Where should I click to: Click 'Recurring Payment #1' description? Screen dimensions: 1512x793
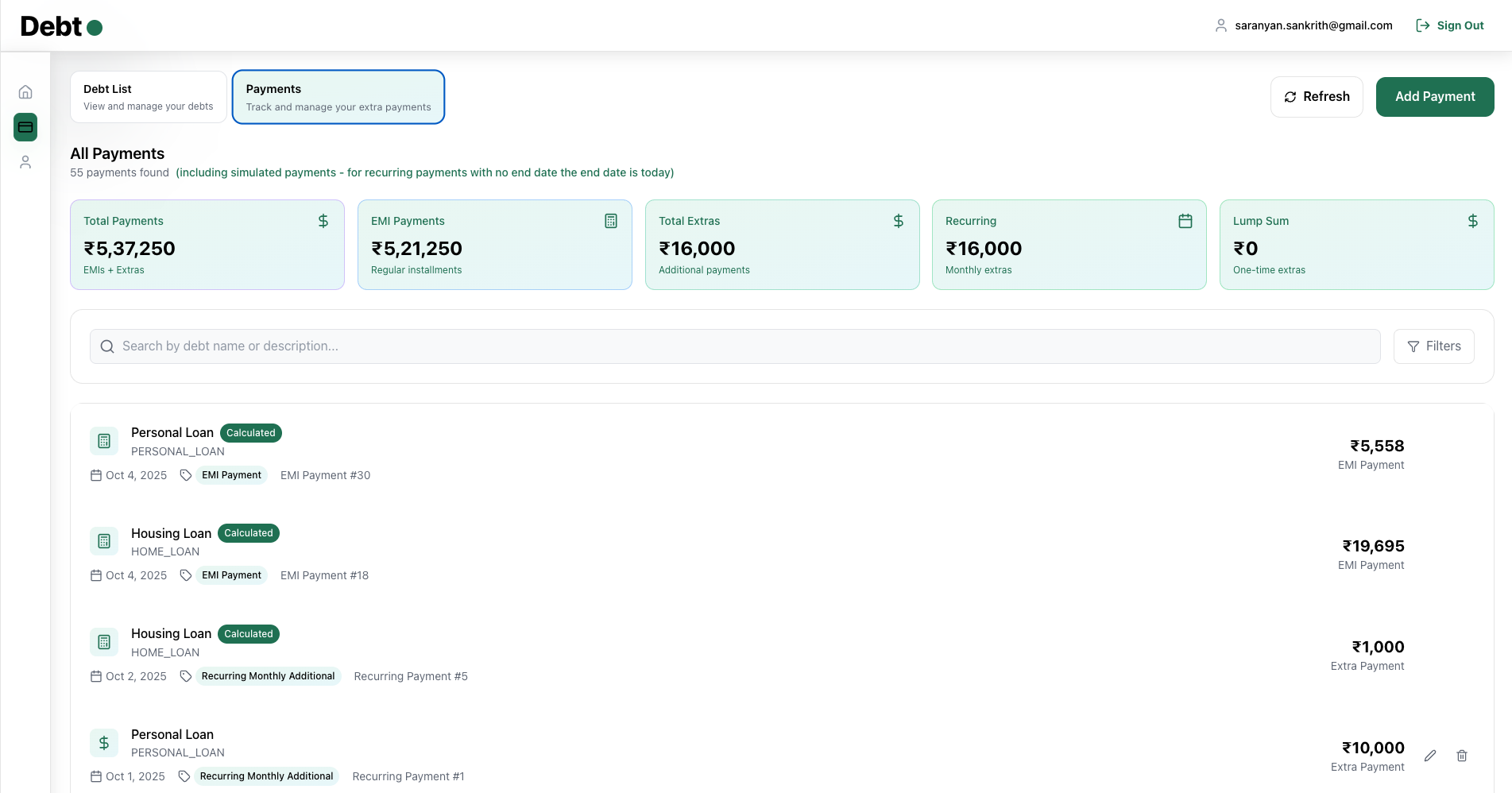coord(408,776)
